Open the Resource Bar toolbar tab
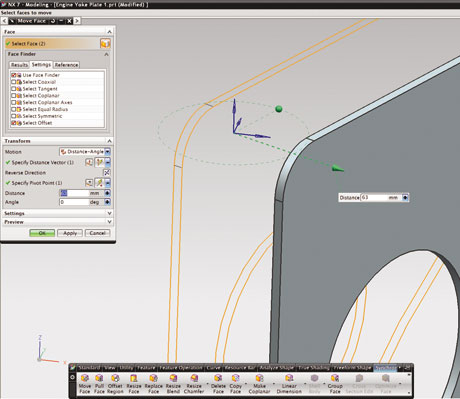Screen dimensions: 460x399 click(x=240, y=368)
